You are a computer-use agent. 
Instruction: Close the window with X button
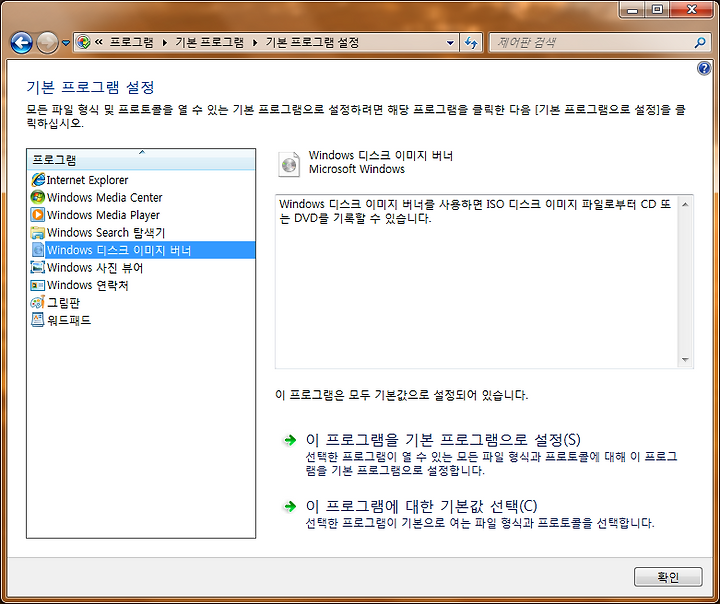692,10
